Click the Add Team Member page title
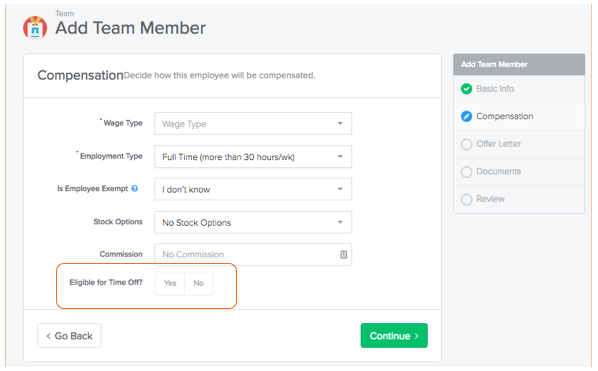Viewport: 598px width, 371px height. point(130,28)
